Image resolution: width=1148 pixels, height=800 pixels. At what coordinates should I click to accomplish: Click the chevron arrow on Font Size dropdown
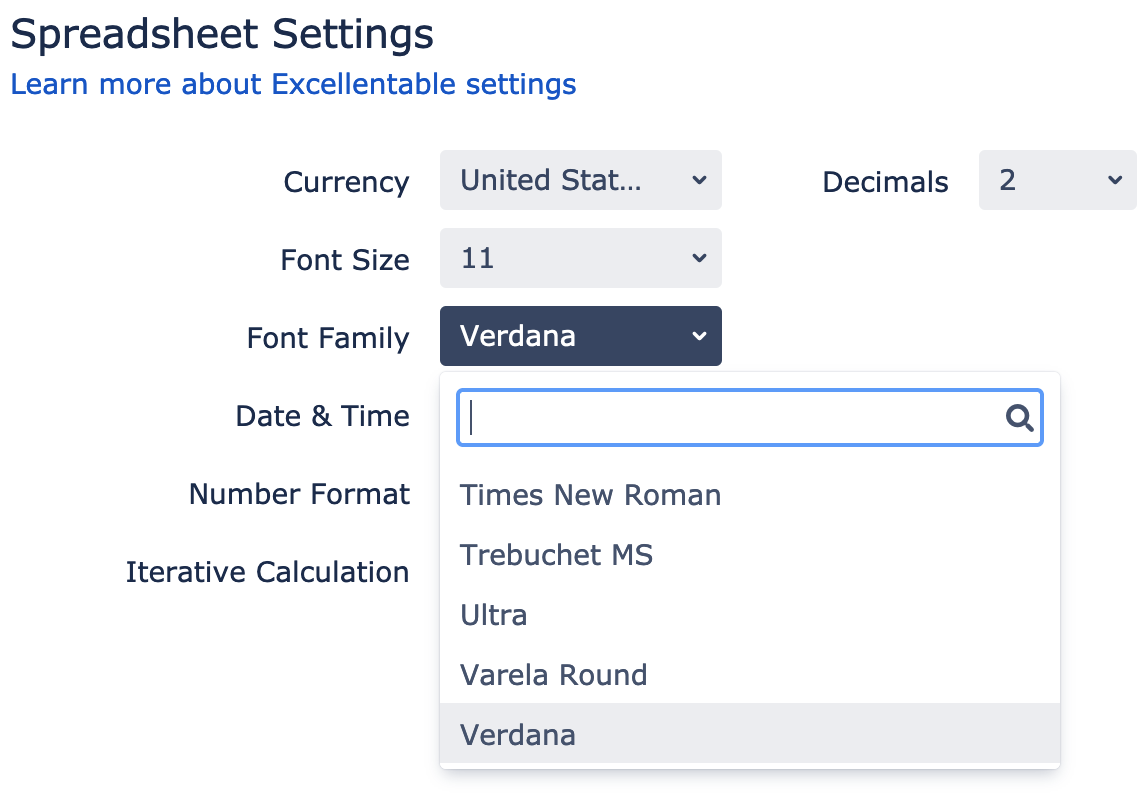[699, 258]
